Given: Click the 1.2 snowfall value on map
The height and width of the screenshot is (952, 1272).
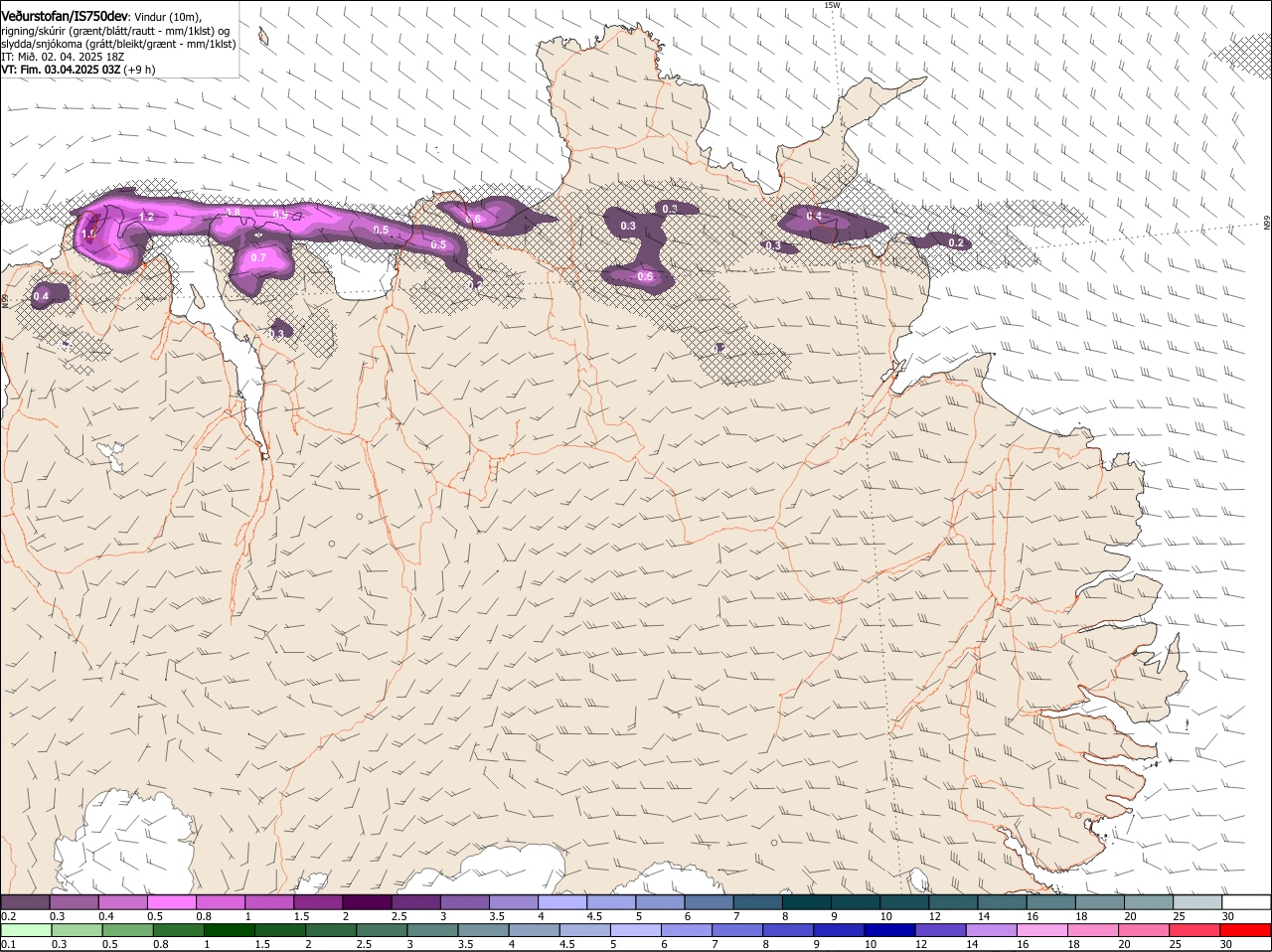Looking at the screenshot, I should [x=146, y=217].
